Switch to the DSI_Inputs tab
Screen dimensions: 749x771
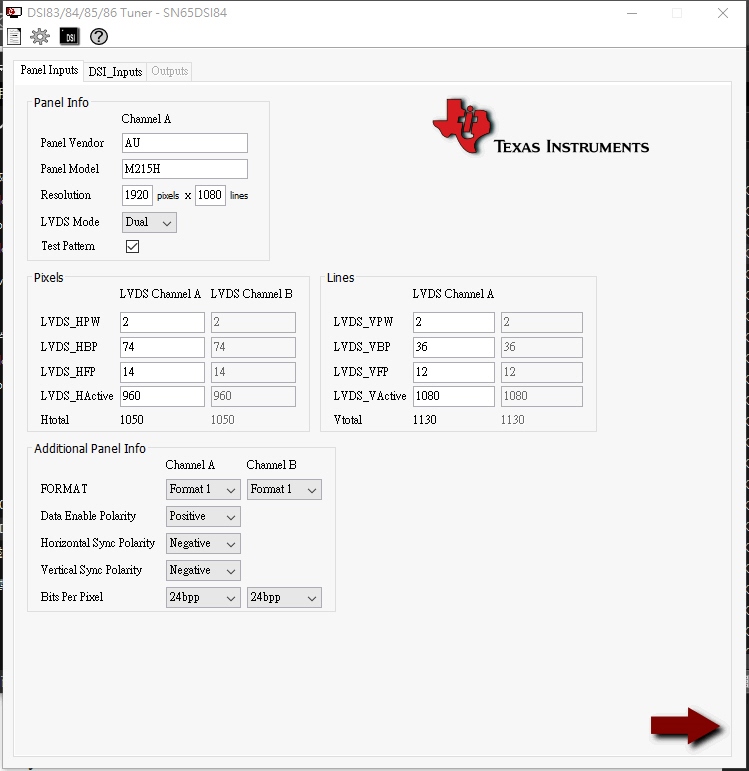pos(115,72)
